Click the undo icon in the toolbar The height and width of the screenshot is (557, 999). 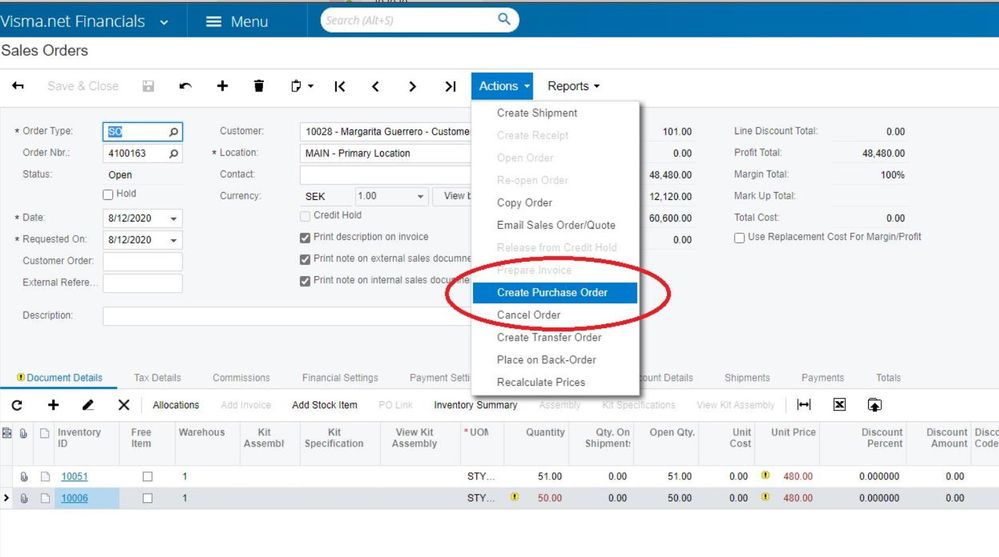pos(185,86)
